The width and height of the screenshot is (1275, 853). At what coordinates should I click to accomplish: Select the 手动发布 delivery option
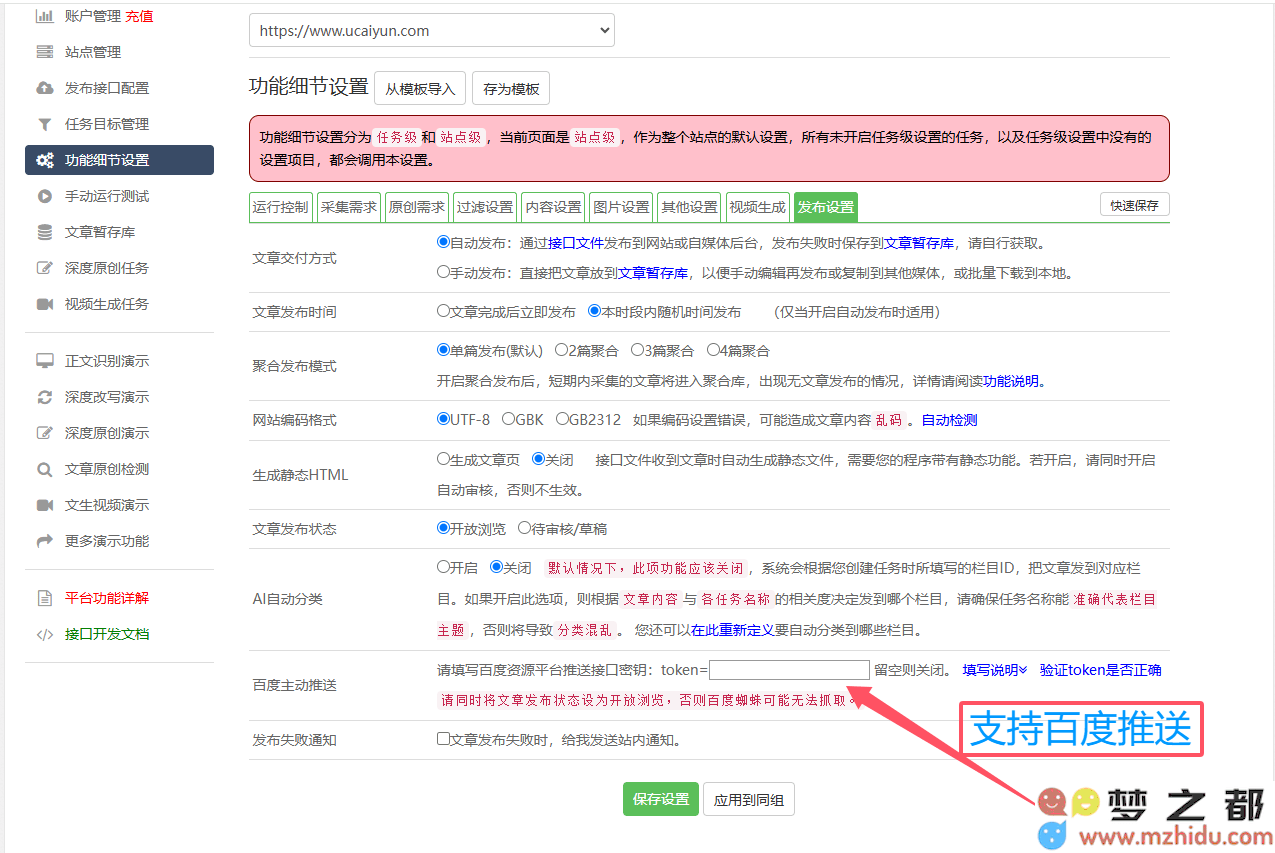point(443,272)
